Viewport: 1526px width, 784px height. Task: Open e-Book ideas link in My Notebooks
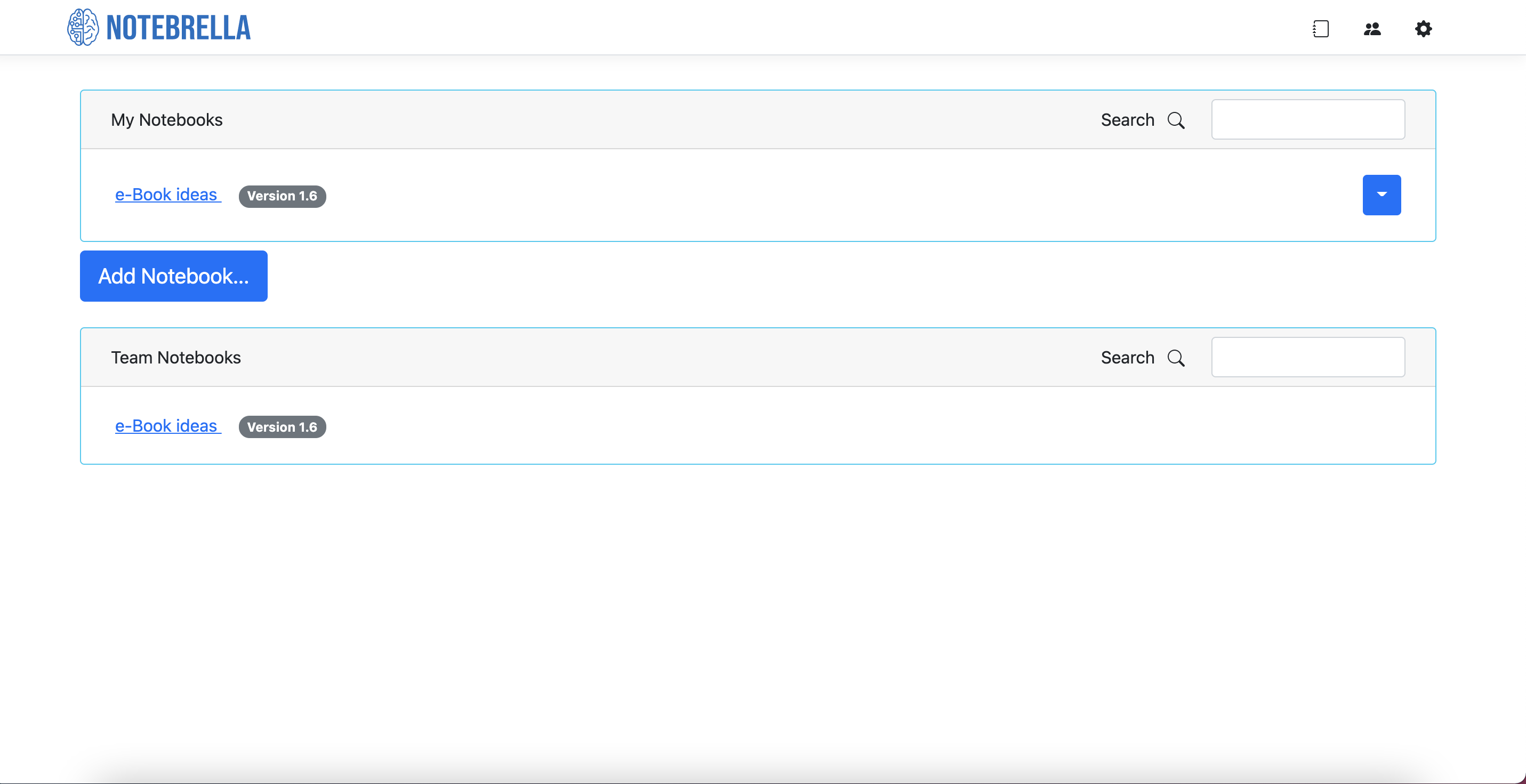[x=167, y=194]
